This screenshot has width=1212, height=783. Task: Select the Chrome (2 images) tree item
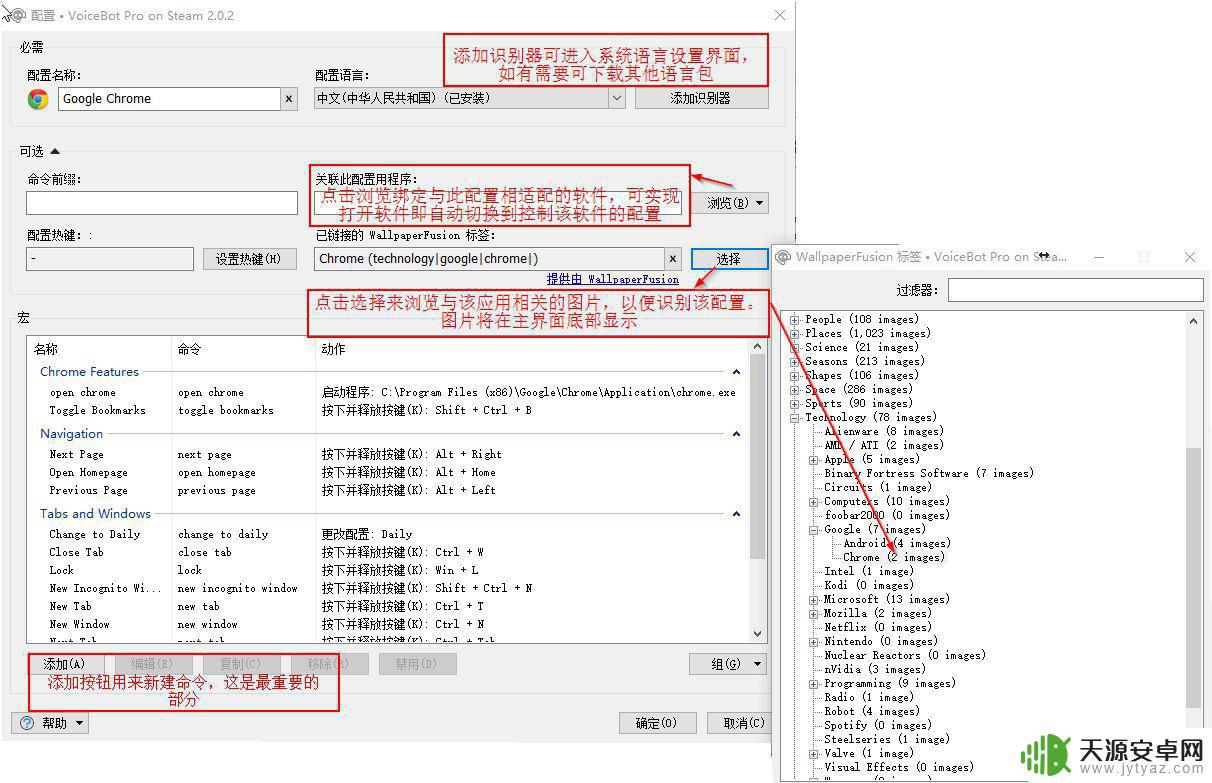coord(893,558)
